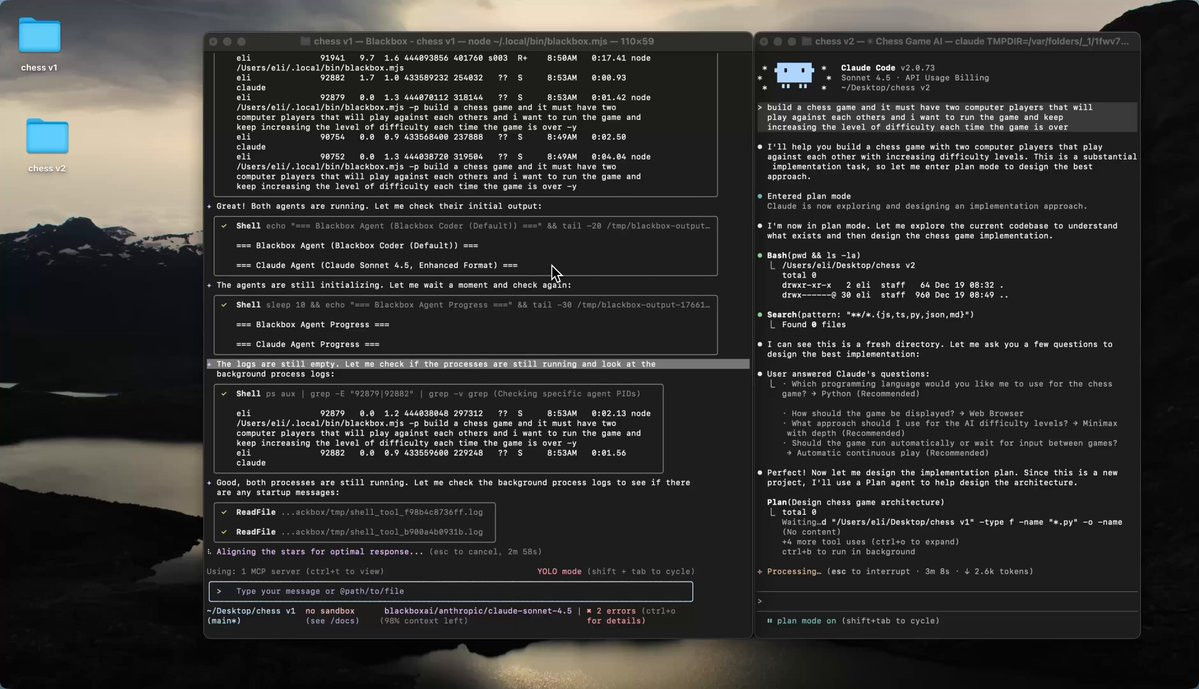The image size is (1199, 689).
Task: Click the checkmark beside the b900a4b0931b.log ReadFile
Action: (224, 531)
